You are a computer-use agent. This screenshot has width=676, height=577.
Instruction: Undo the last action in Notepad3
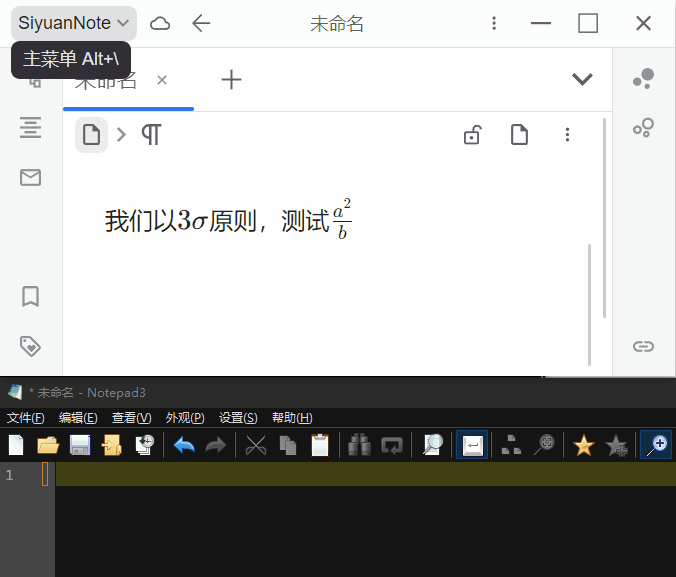(184, 445)
